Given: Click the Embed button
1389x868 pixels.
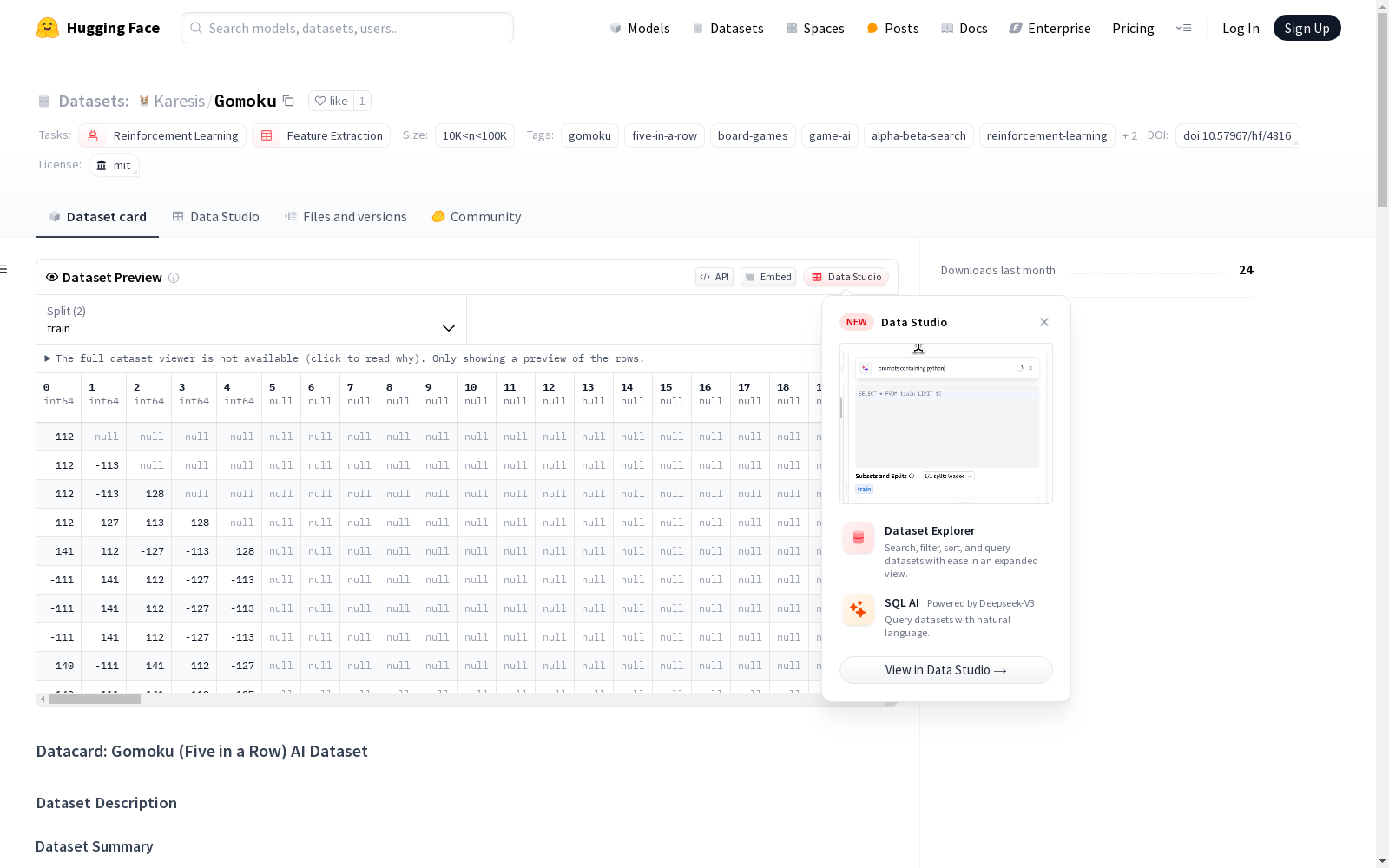Looking at the screenshot, I should point(768,277).
